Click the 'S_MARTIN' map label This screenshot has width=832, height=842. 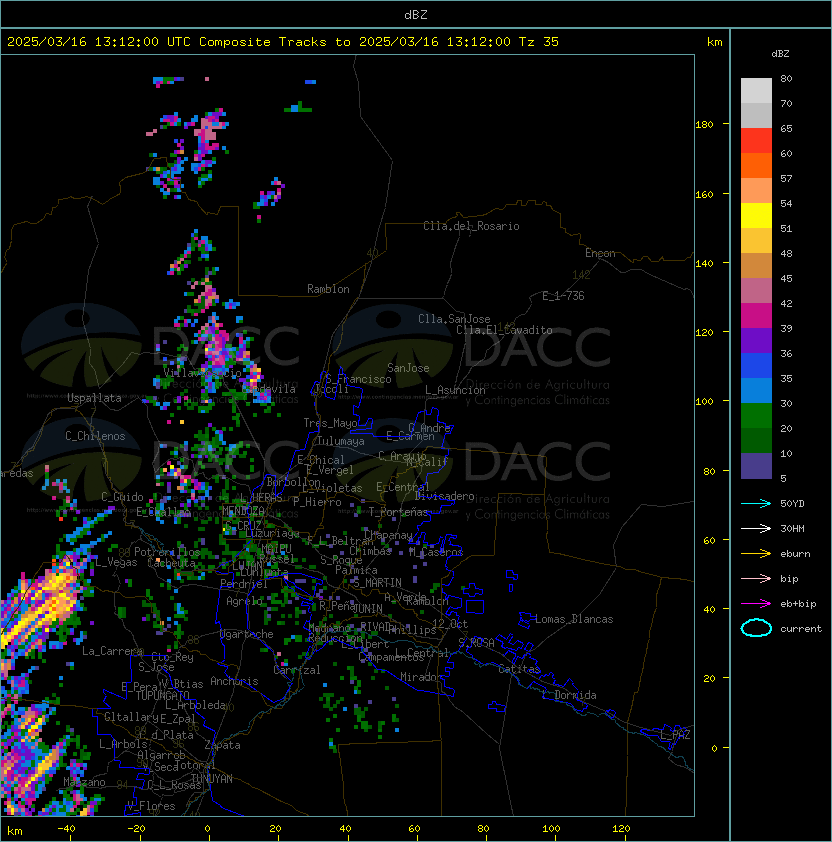point(378,583)
